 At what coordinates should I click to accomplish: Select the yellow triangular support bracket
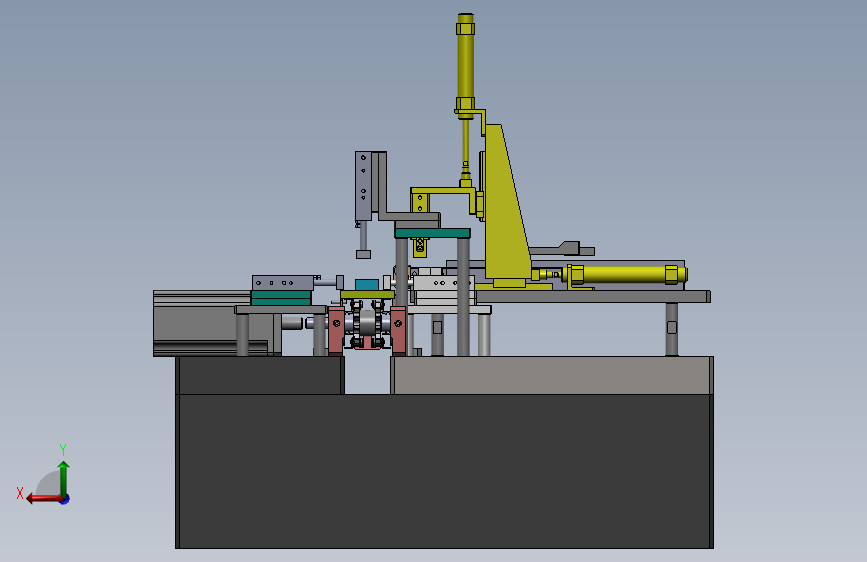coord(506,202)
